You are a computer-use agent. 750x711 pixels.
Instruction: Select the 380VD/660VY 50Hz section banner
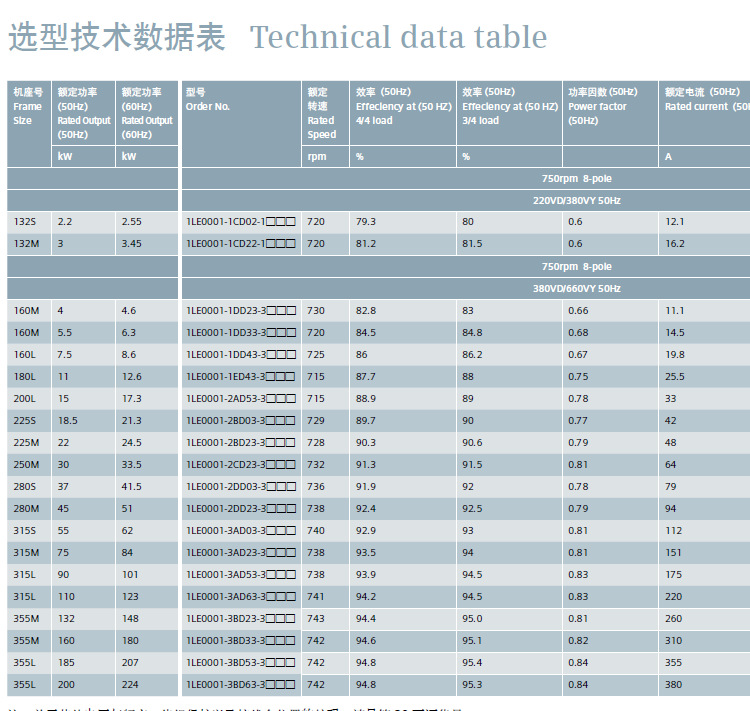466,289
